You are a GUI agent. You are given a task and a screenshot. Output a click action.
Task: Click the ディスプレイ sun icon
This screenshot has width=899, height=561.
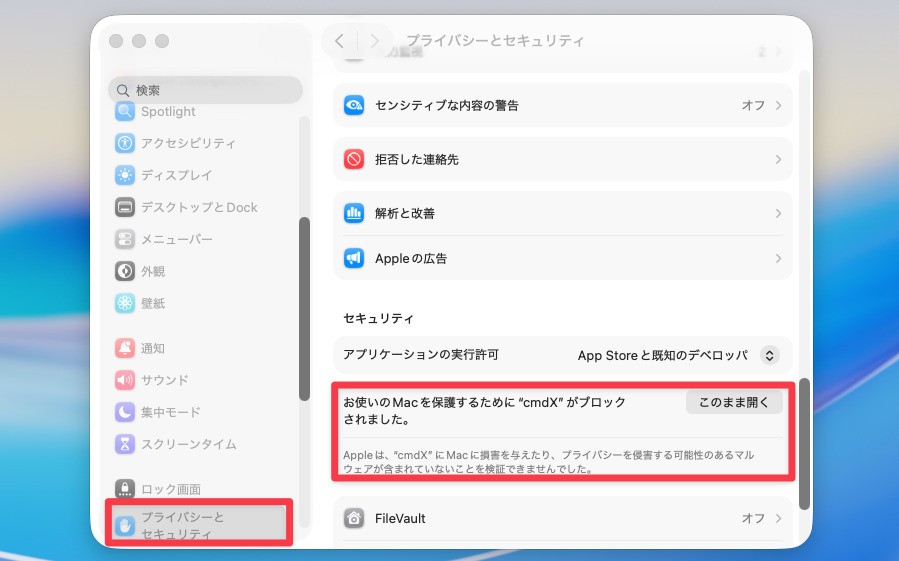[x=124, y=175]
